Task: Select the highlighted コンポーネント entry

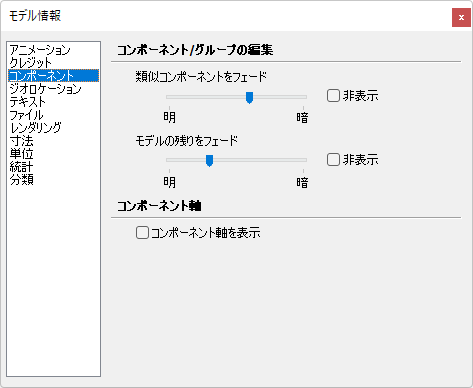Action: click(53, 76)
